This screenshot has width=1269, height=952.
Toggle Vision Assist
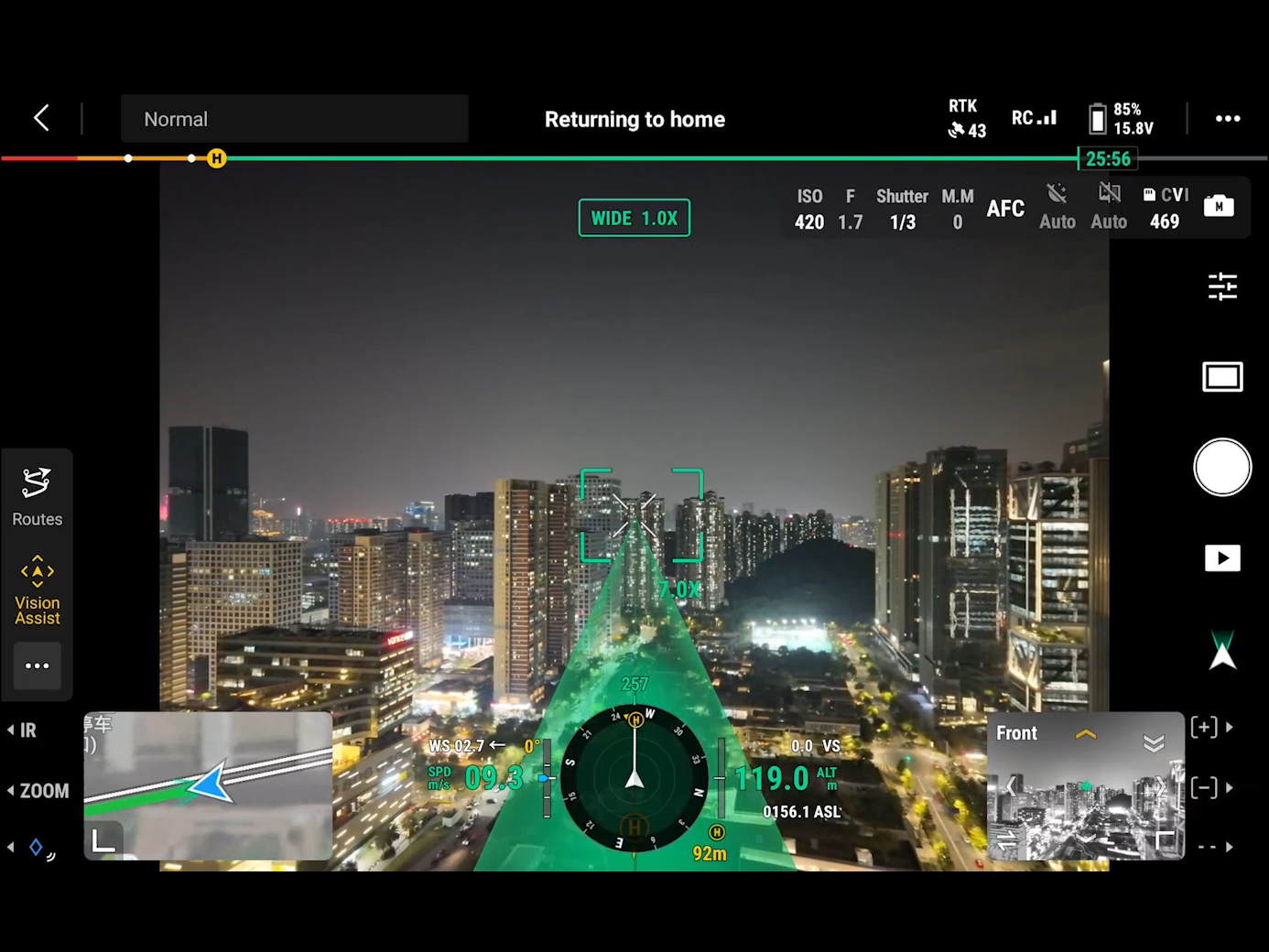click(37, 590)
